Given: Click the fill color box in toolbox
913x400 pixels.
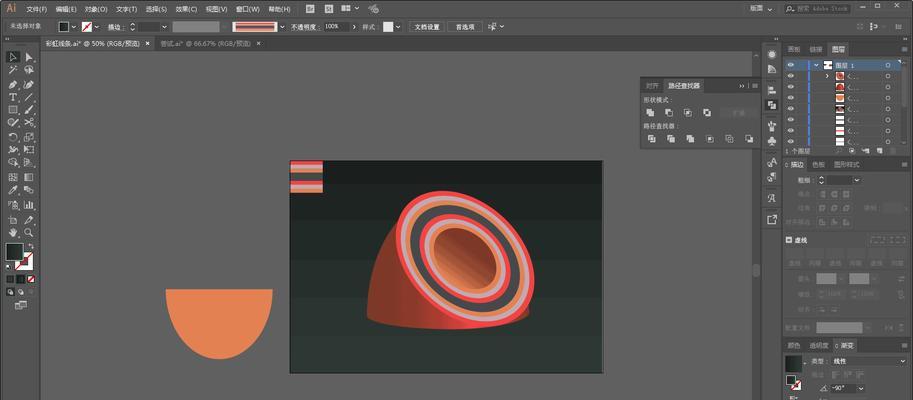Looking at the screenshot, I should tap(15, 252).
